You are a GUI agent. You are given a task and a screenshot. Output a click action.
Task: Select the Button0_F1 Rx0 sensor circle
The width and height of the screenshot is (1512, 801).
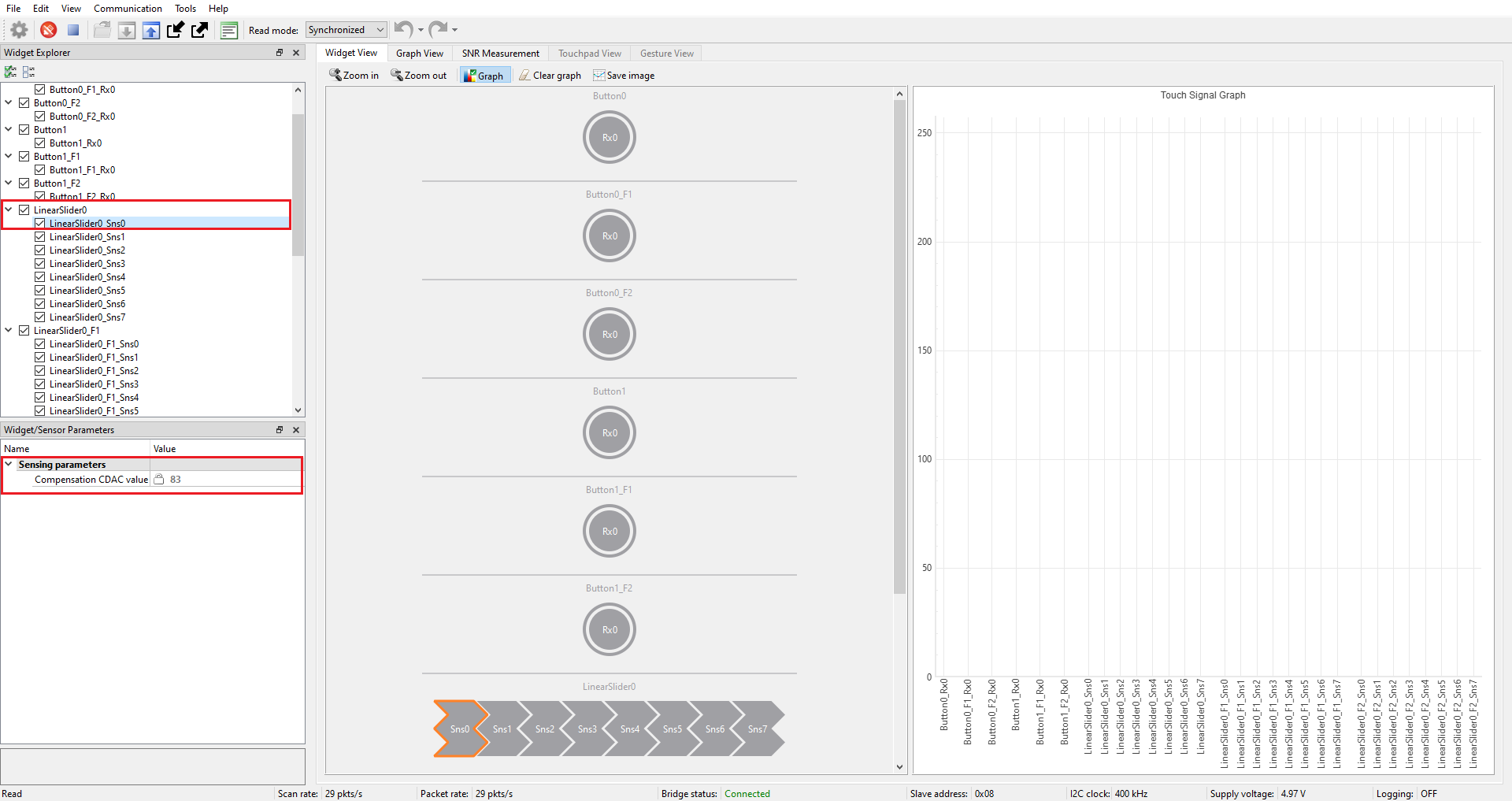tap(610, 235)
